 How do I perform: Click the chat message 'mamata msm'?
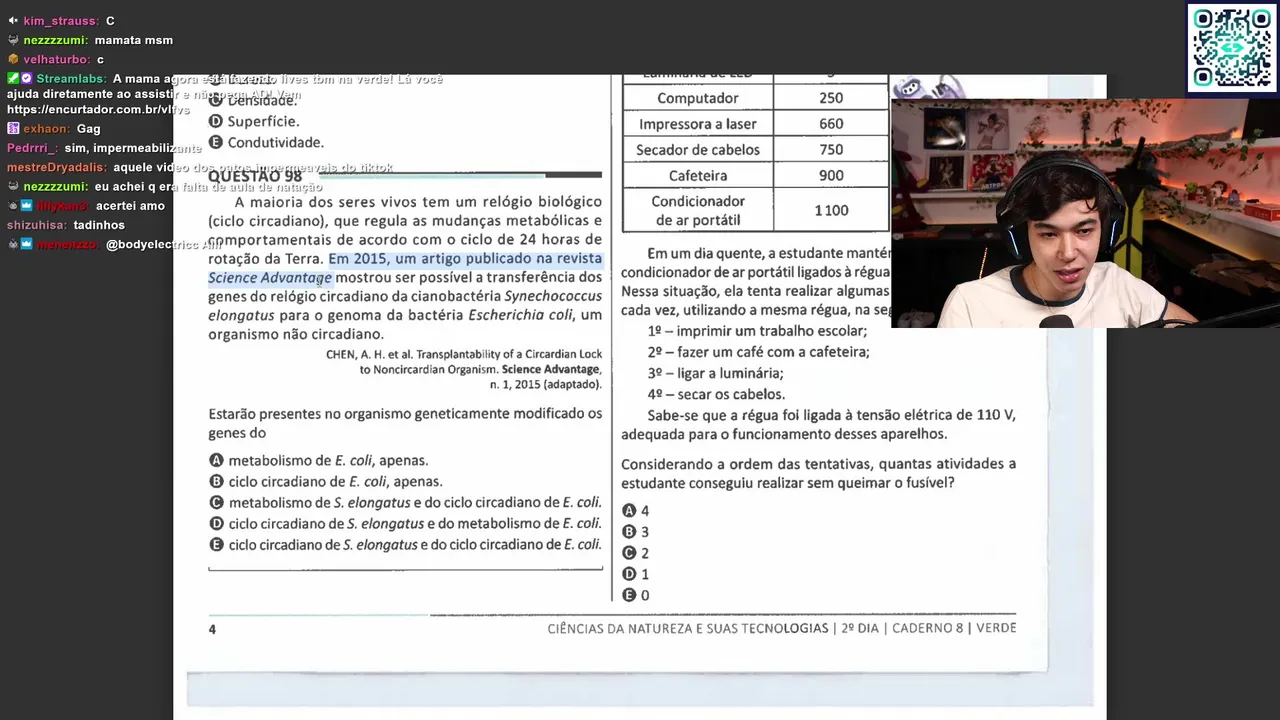click(133, 41)
